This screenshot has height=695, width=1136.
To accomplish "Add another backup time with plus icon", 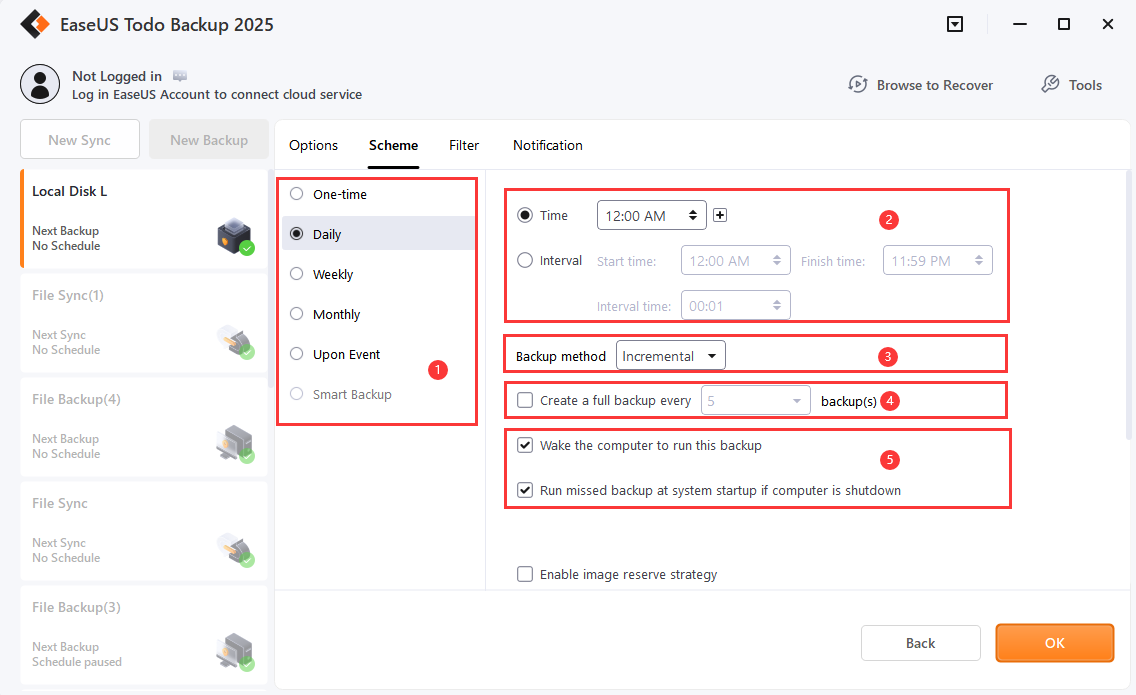I will (720, 215).
